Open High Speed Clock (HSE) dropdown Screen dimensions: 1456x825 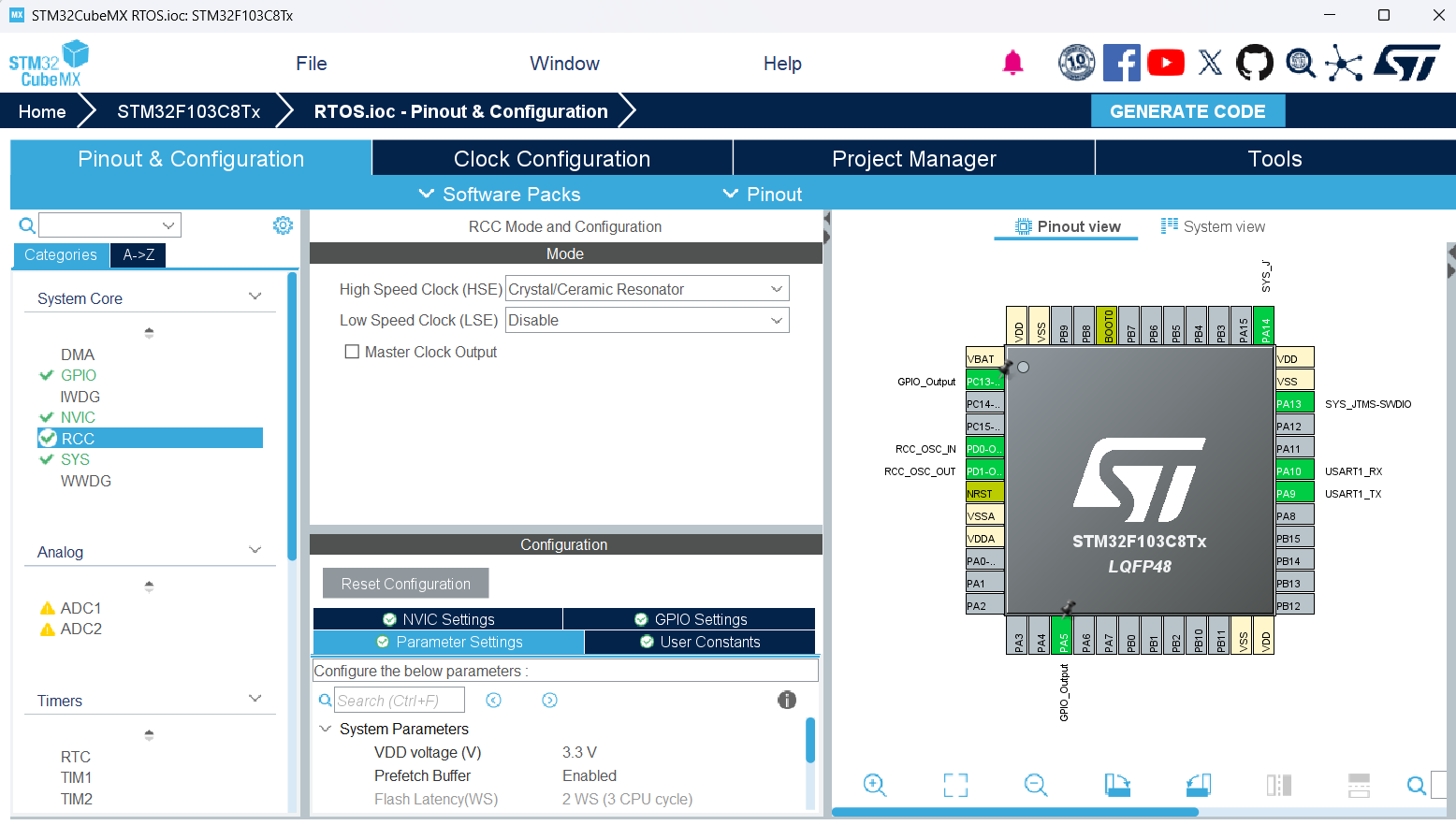pos(648,289)
